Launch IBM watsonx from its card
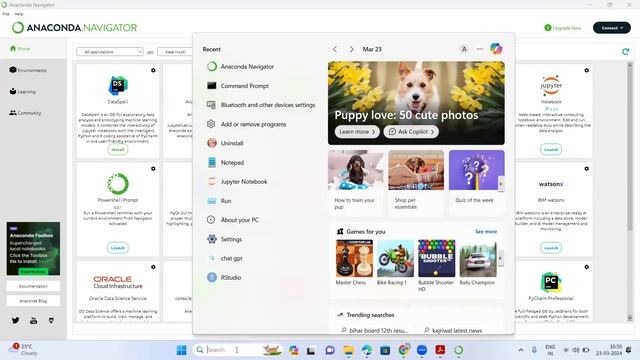 551,248
